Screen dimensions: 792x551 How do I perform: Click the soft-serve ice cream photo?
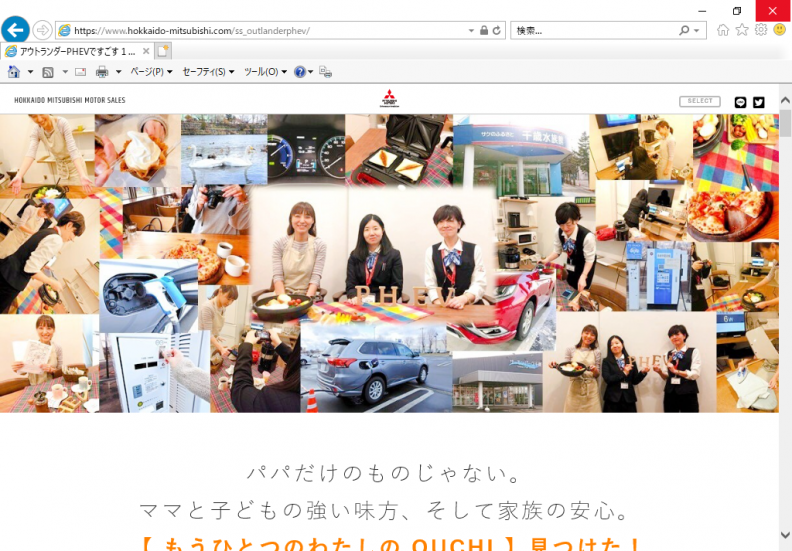137,151
